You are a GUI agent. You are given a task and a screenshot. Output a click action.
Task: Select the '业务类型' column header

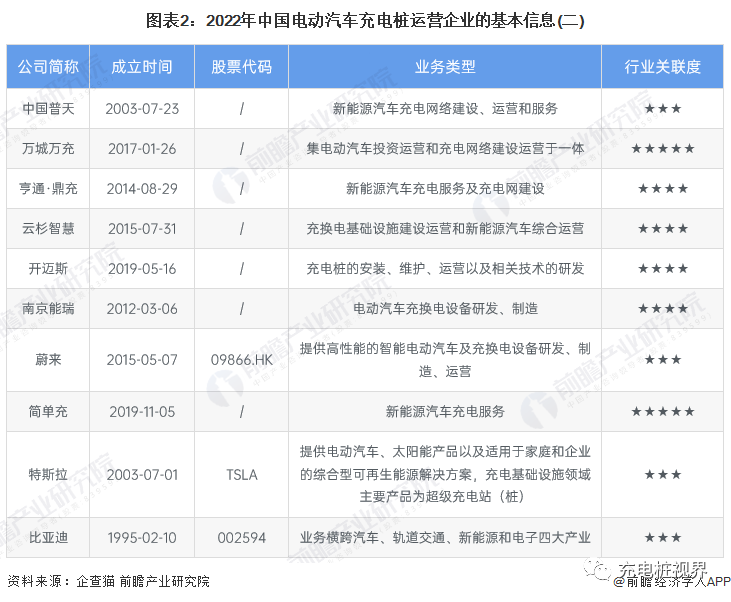pos(445,67)
